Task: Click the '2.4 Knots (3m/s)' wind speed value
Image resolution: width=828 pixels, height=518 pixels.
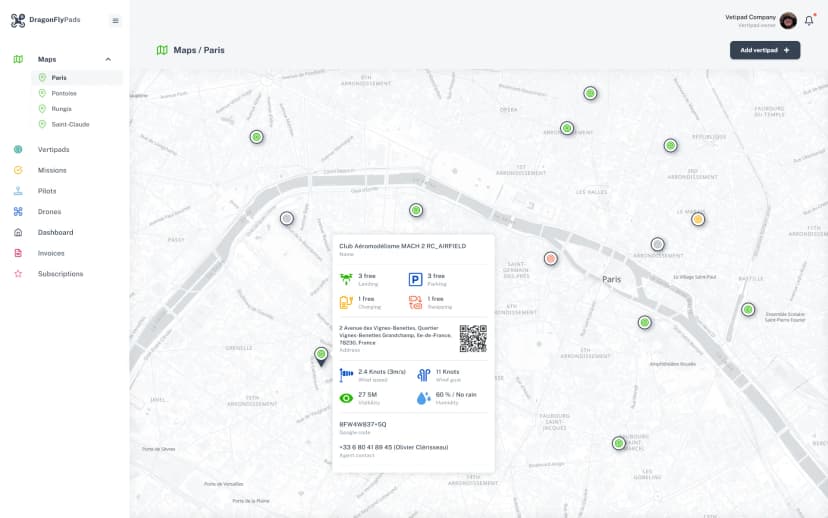Action: click(x=382, y=372)
